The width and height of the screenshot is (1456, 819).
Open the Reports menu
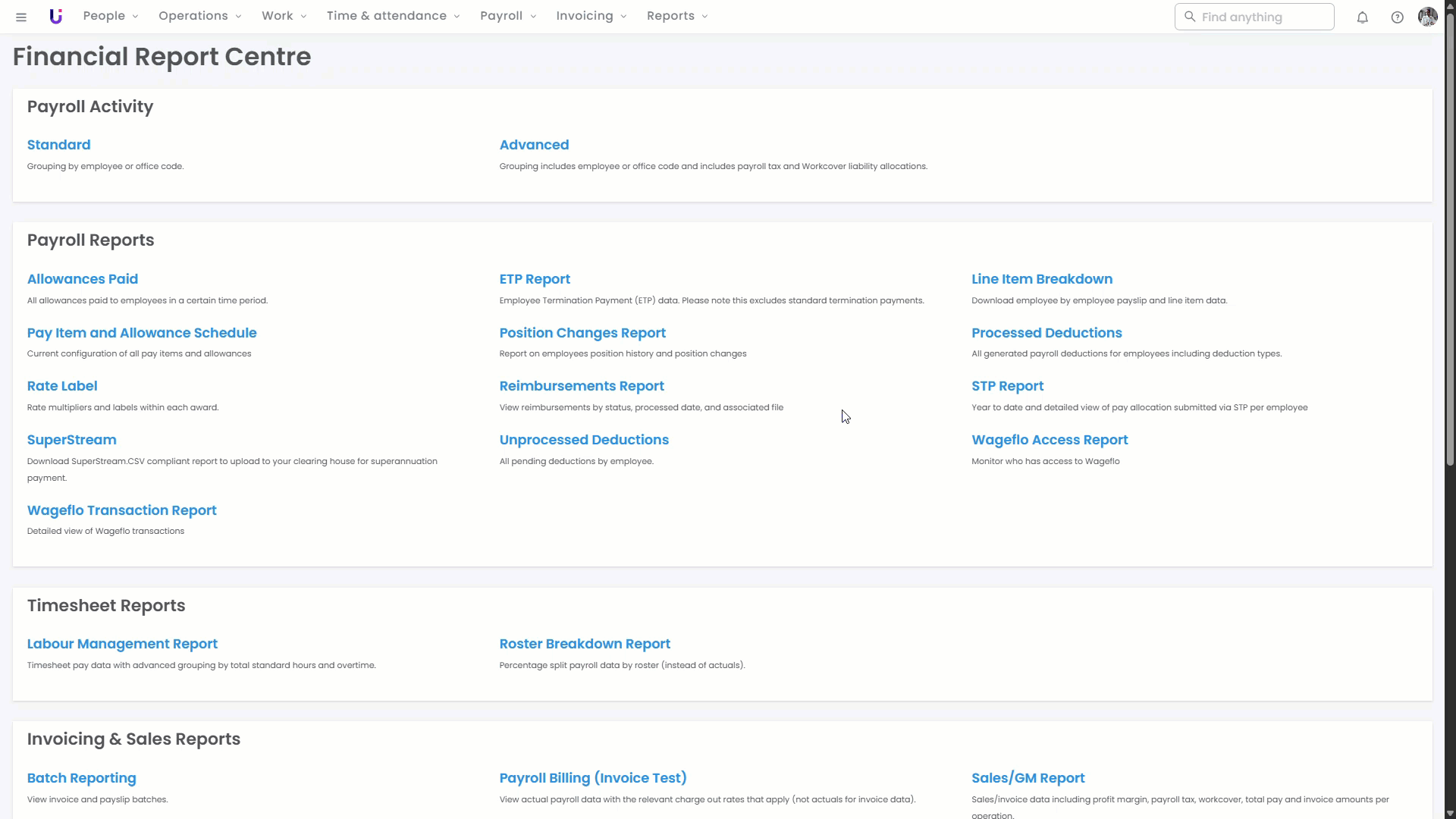677,16
